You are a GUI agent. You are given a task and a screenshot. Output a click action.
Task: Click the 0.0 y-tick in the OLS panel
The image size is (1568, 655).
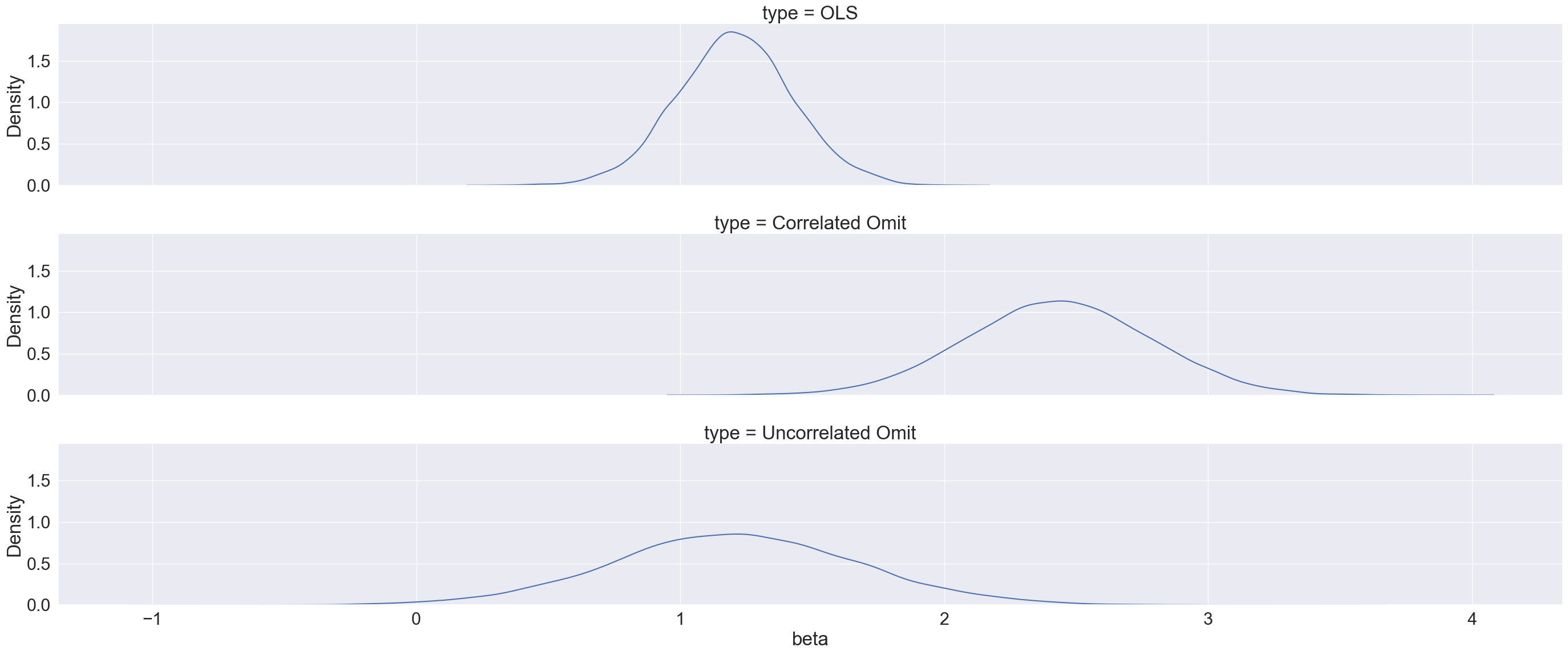[38, 185]
